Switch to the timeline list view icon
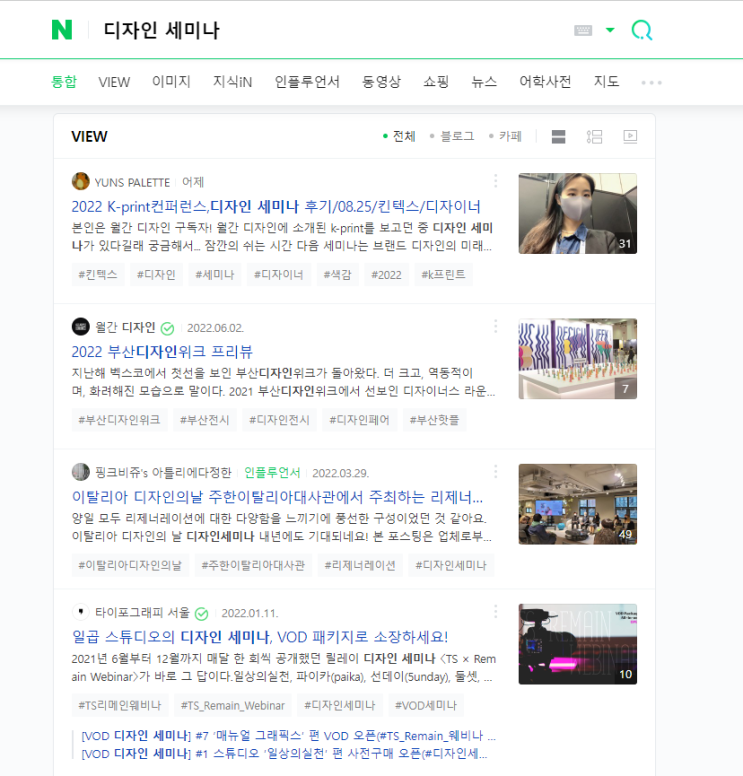743x776 pixels. pyautogui.click(x=594, y=137)
